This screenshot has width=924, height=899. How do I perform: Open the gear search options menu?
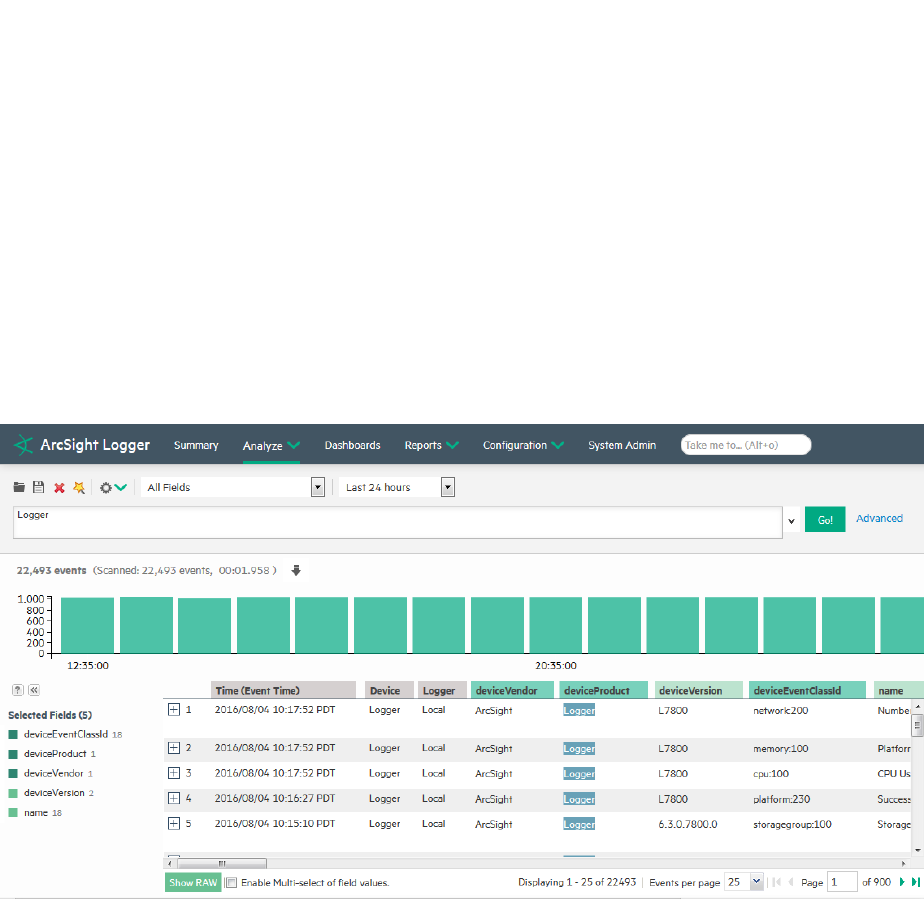click(113, 488)
